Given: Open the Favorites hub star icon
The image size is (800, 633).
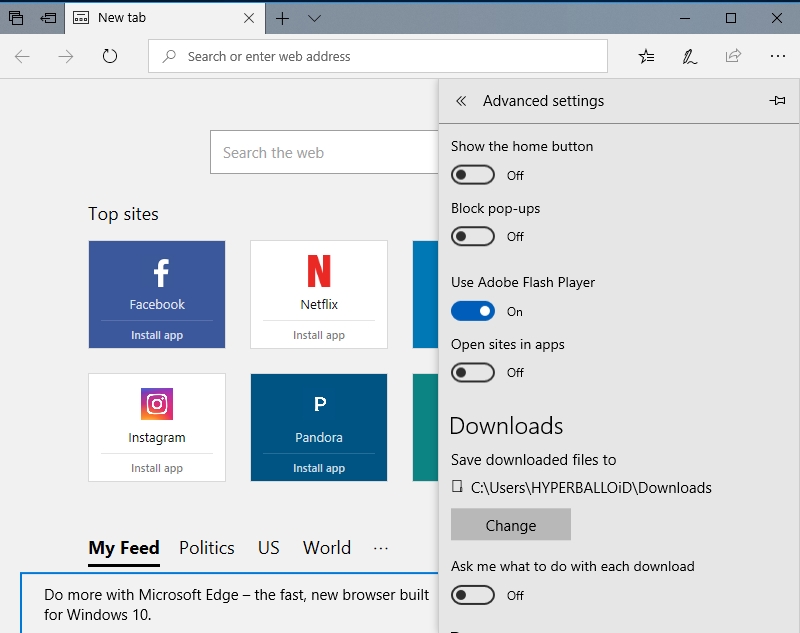Looking at the screenshot, I should tap(646, 56).
